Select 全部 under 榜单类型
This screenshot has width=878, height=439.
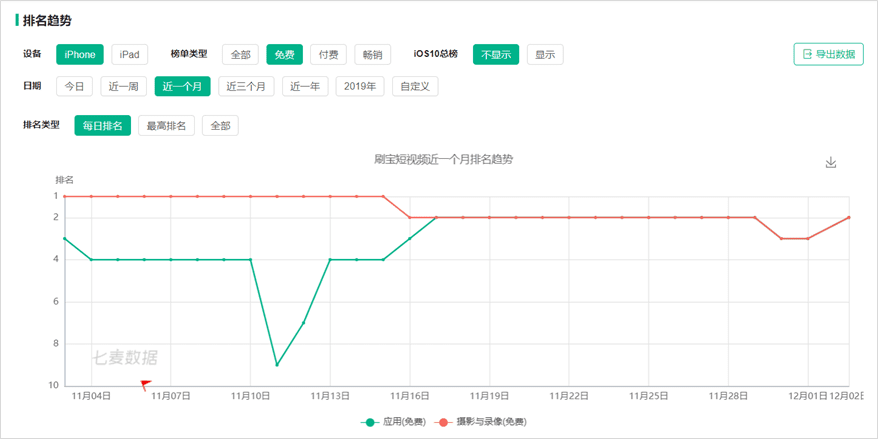click(240, 54)
